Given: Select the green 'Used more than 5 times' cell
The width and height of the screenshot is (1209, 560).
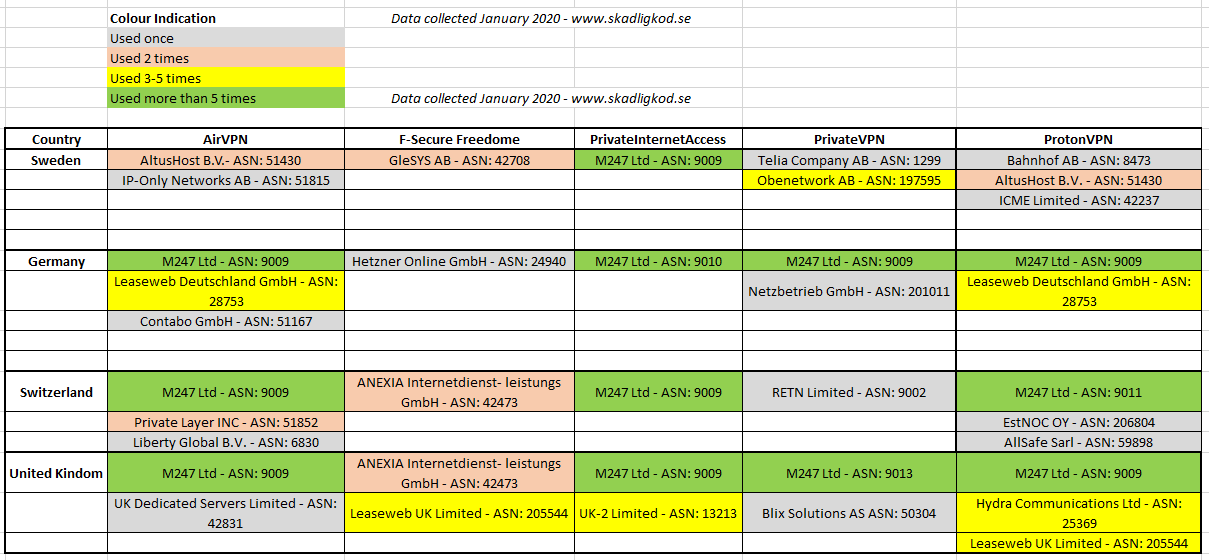Looking at the screenshot, I should tap(226, 98).
